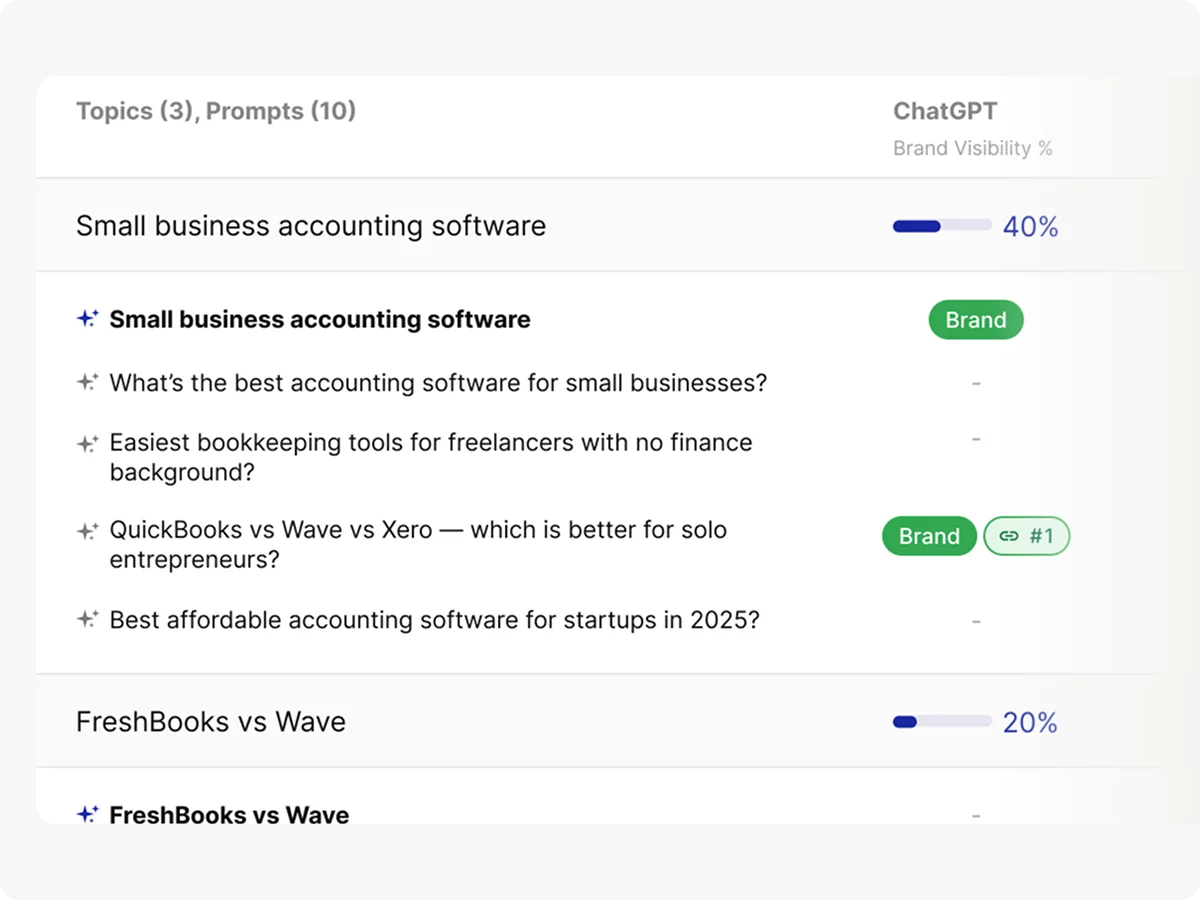
Task: Sort by the ChatGPT column header
Action: (945, 112)
